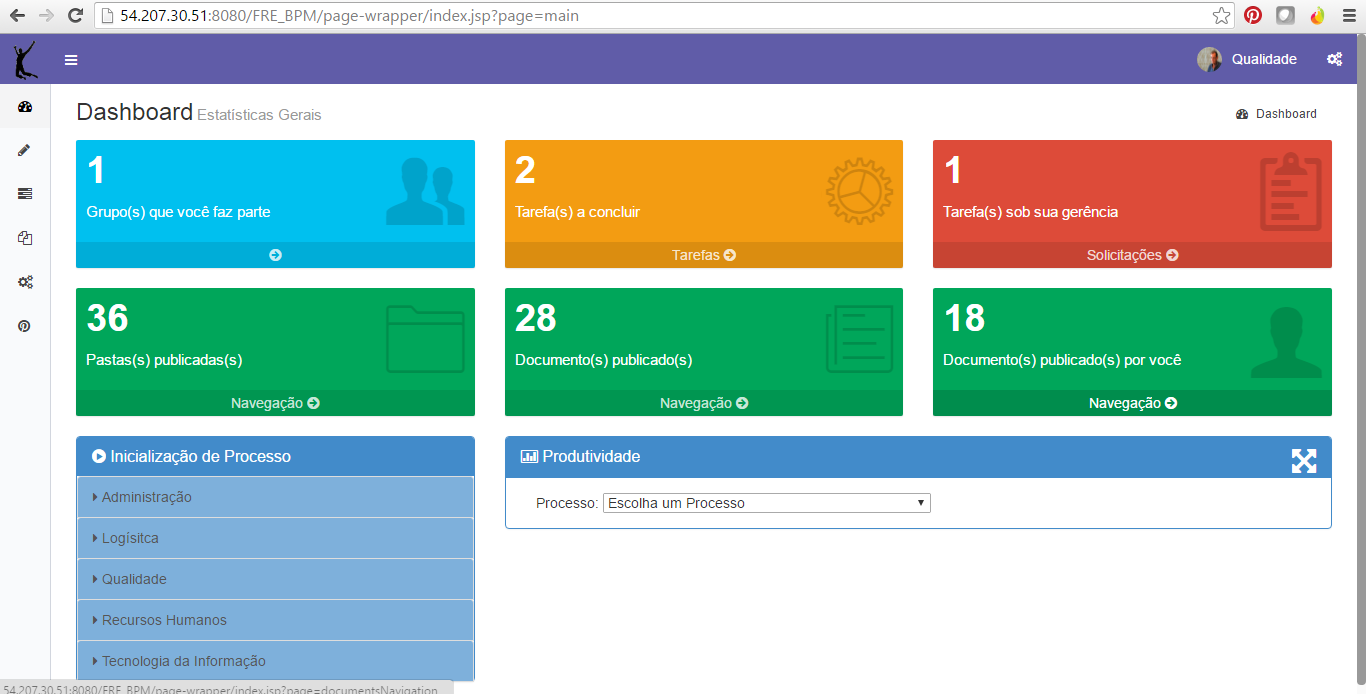Maximize the Produtividade panel with expand icon
The width and height of the screenshot is (1366, 694).
click(1304, 460)
